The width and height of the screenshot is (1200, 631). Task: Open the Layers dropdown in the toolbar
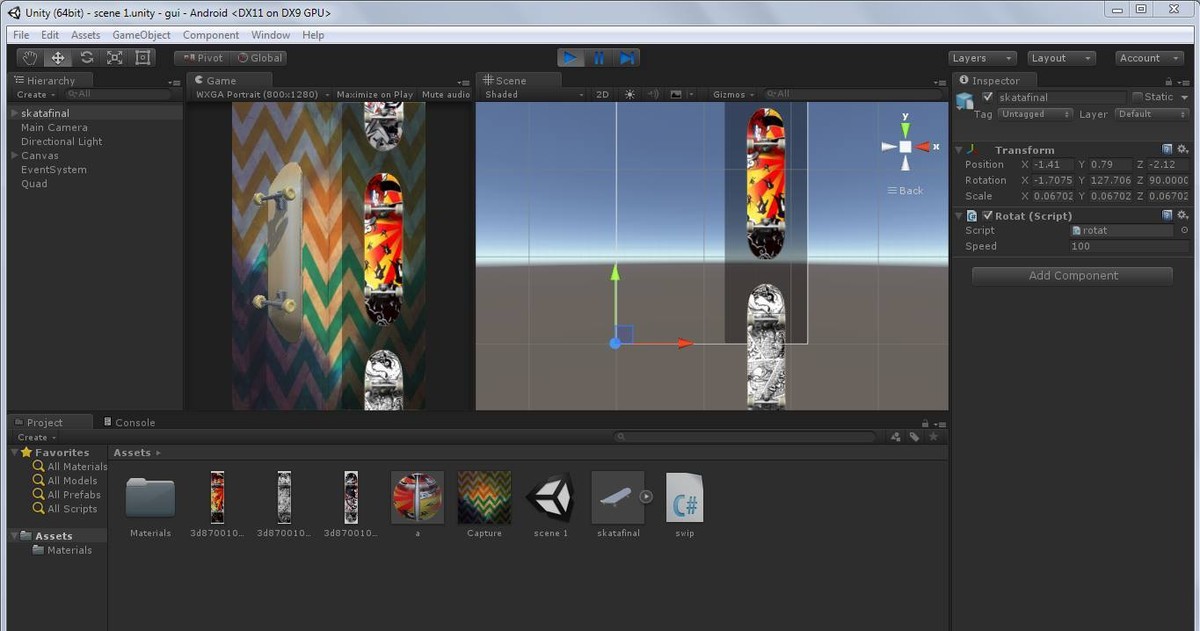coord(981,58)
